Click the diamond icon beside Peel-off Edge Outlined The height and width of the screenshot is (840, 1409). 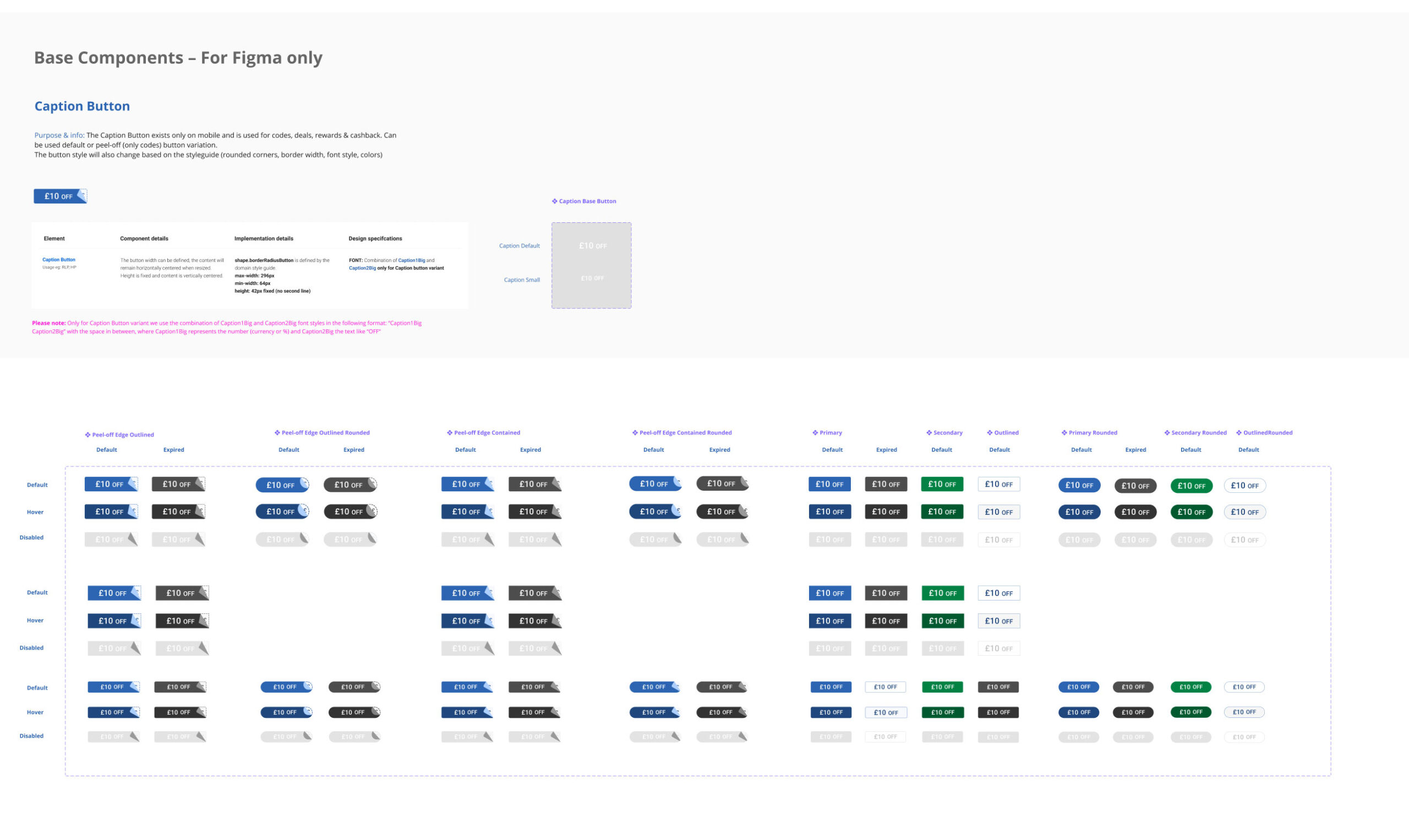tap(88, 435)
